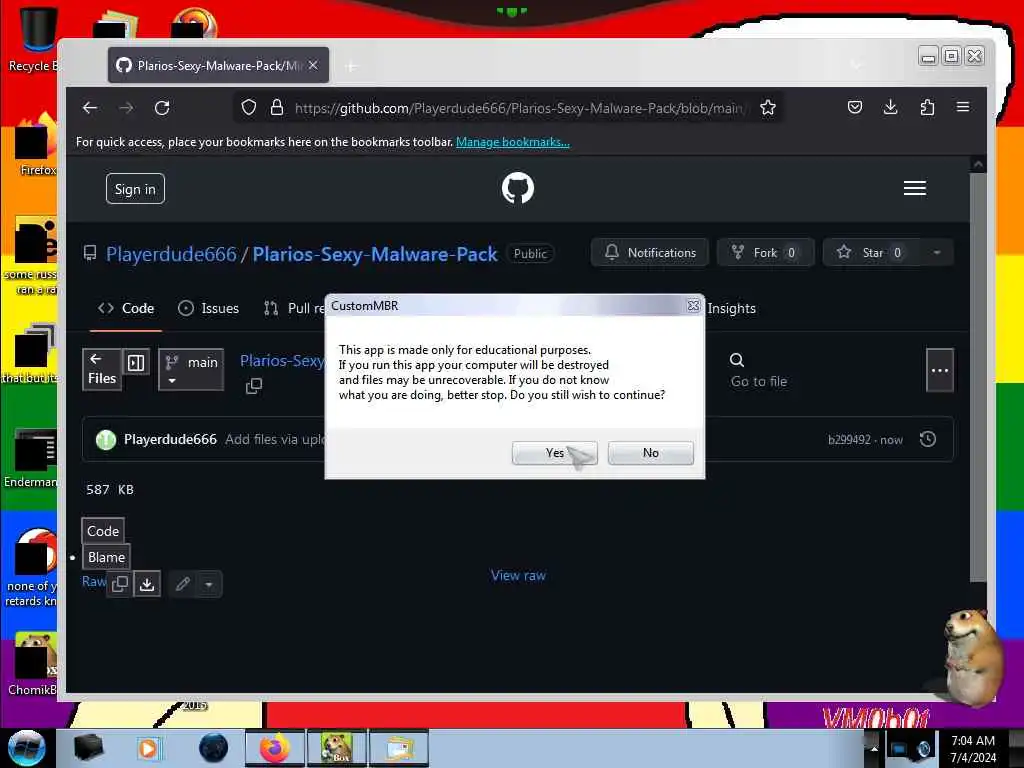
Task: Click the pencil edit file icon
Action: pos(183,584)
